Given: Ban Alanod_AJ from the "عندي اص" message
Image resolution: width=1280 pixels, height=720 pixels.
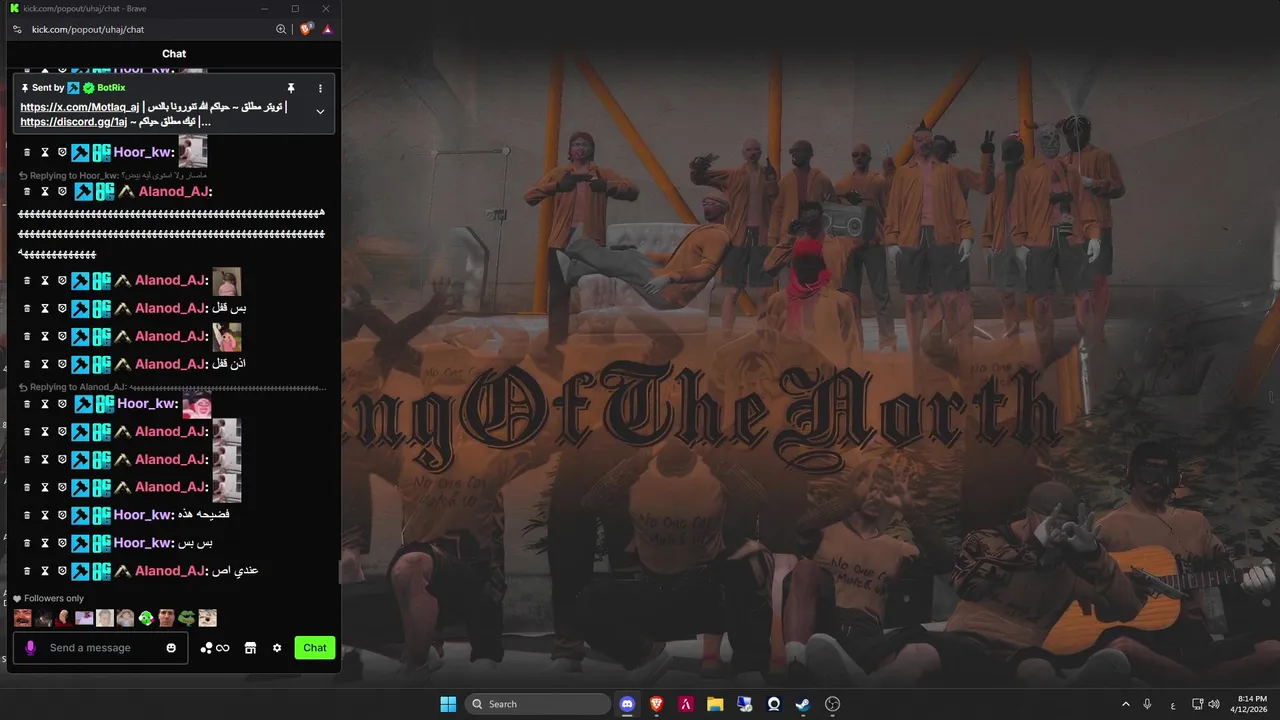Looking at the screenshot, I should (x=62, y=571).
